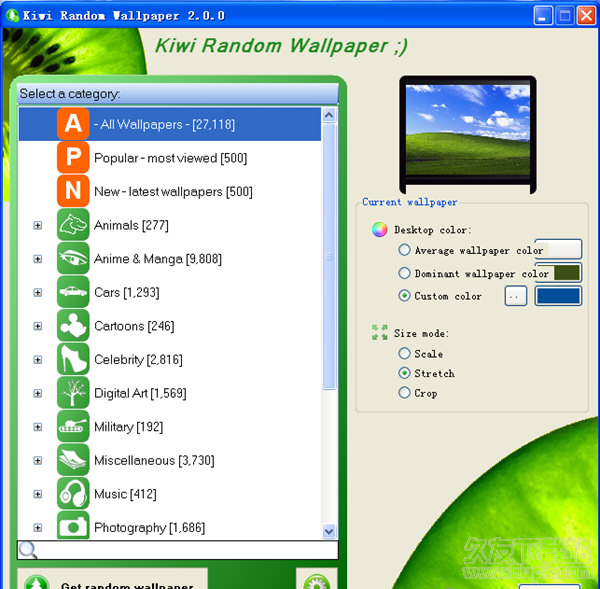Click the orange P Popular icon
Viewport: 600px width, 589px height.
coord(73,157)
